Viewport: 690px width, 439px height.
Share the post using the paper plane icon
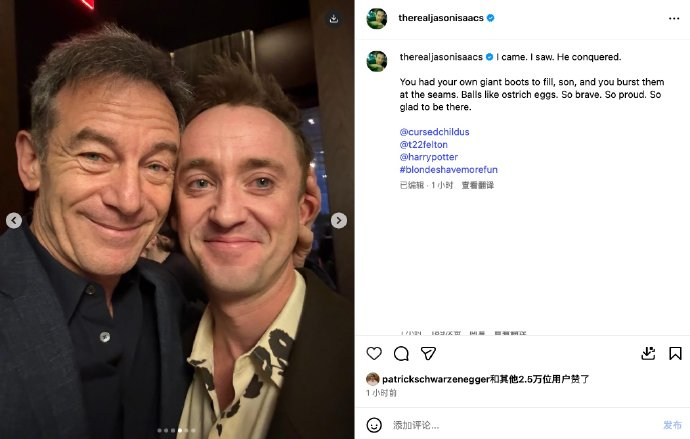[x=428, y=353]
